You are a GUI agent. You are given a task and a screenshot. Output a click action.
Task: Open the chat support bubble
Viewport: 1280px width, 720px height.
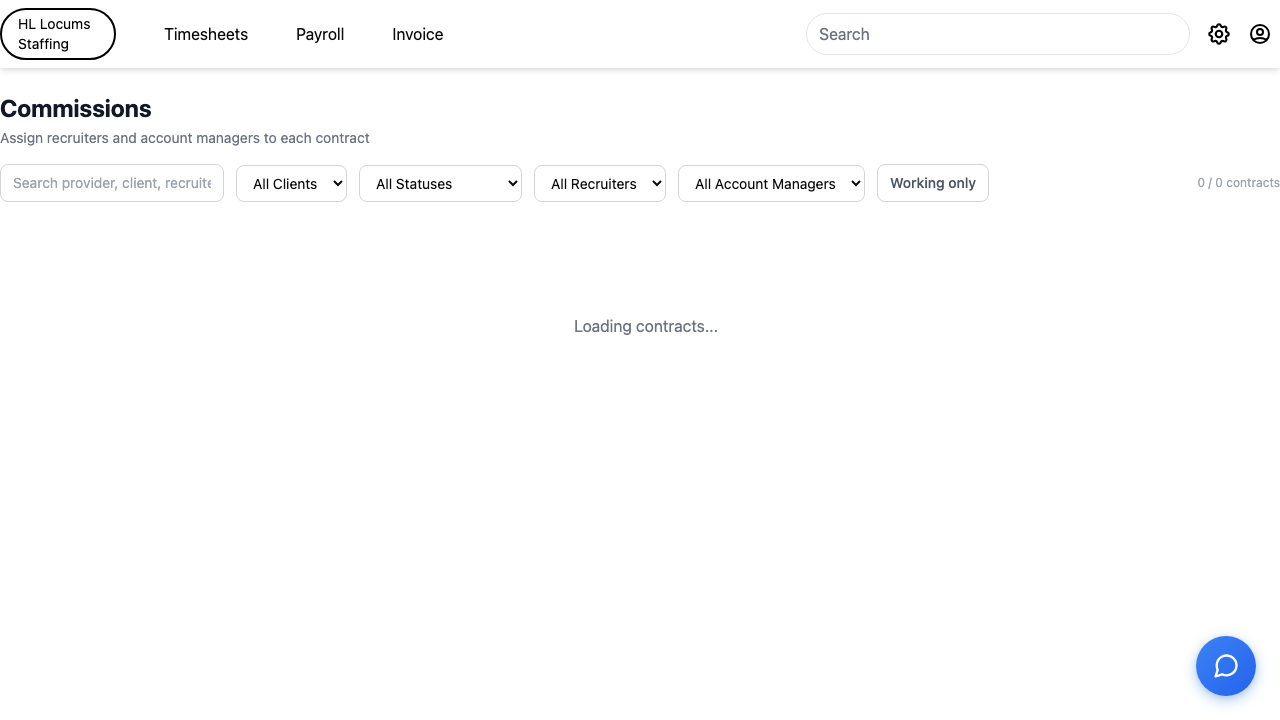tap(1226, 666)
